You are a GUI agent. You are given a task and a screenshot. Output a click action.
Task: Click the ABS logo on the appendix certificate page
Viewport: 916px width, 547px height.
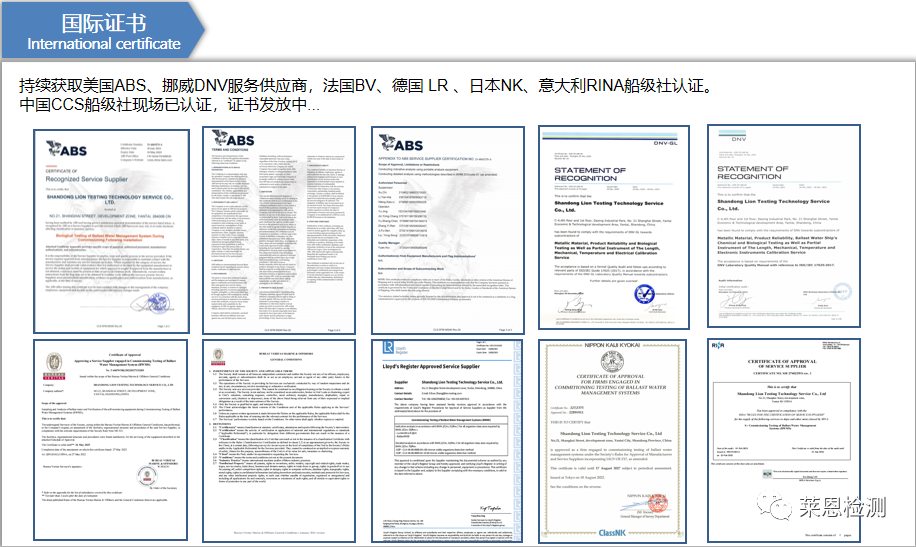coord(401,143)
